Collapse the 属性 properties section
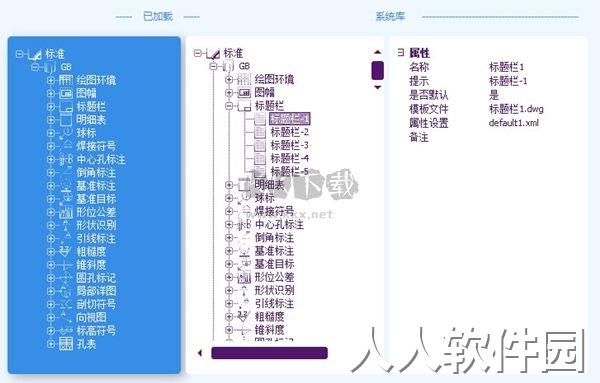 tap(401, 52)
